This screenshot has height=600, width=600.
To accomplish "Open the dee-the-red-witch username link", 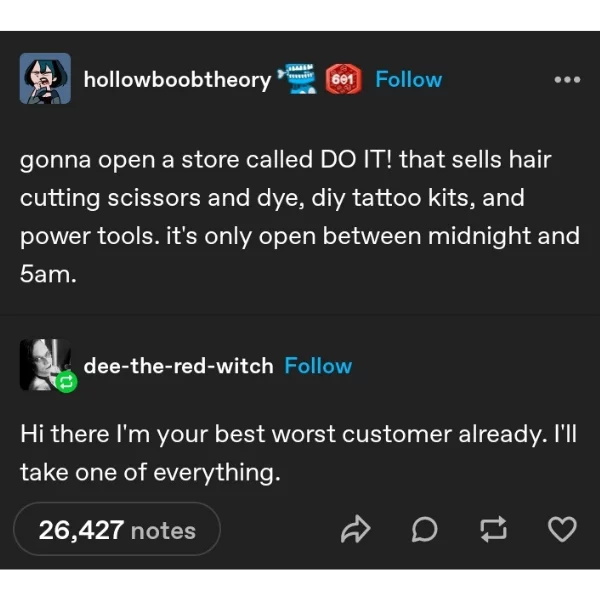I will click(x=178, y=366).
